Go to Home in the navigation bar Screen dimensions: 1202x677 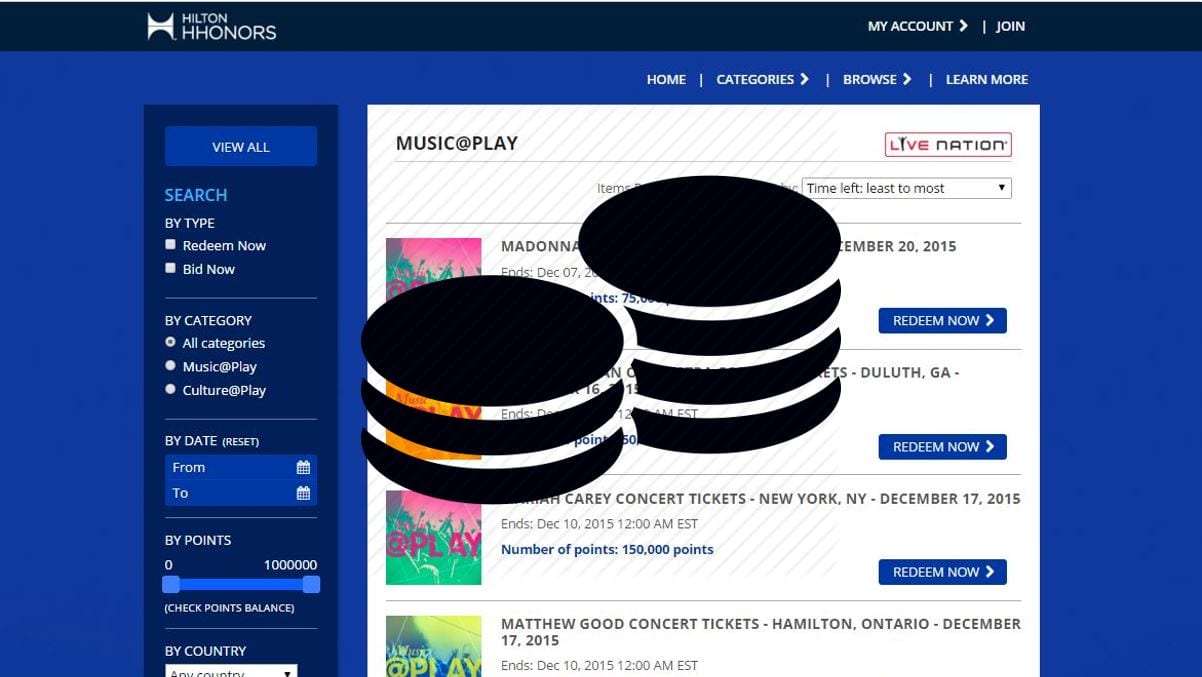click(666, 79)
